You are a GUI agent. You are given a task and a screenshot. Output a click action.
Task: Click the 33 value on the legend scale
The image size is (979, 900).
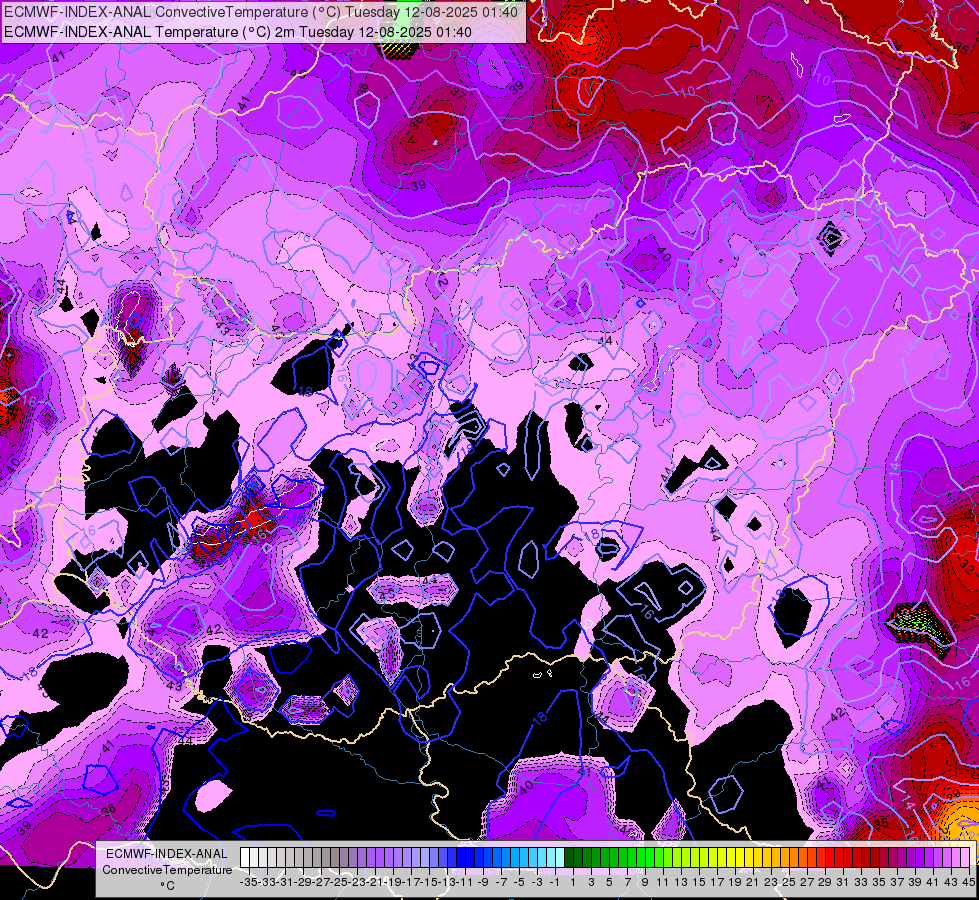862,882
